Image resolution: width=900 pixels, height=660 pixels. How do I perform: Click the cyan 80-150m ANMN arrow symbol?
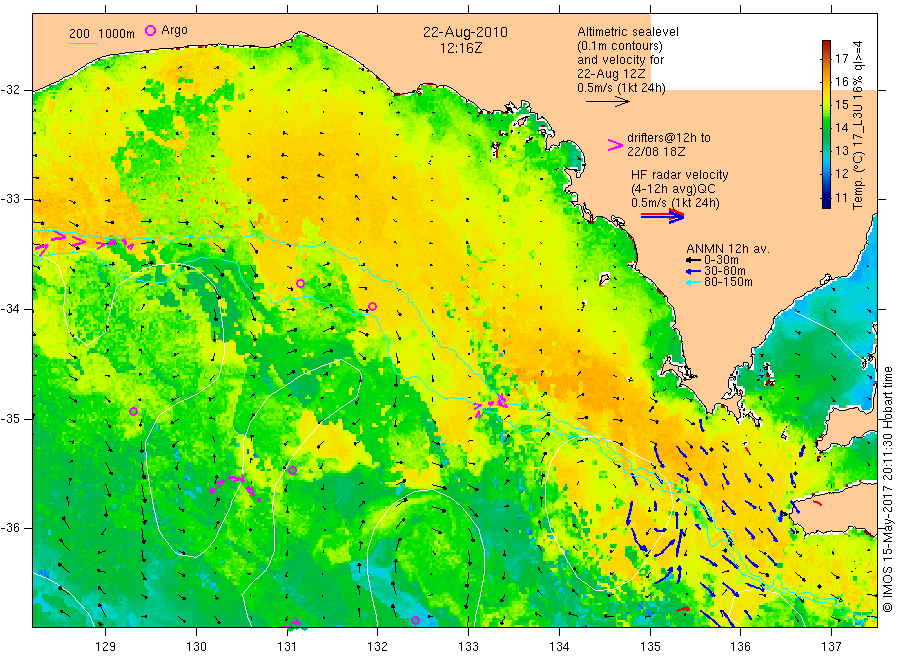(x=693, y=282)
